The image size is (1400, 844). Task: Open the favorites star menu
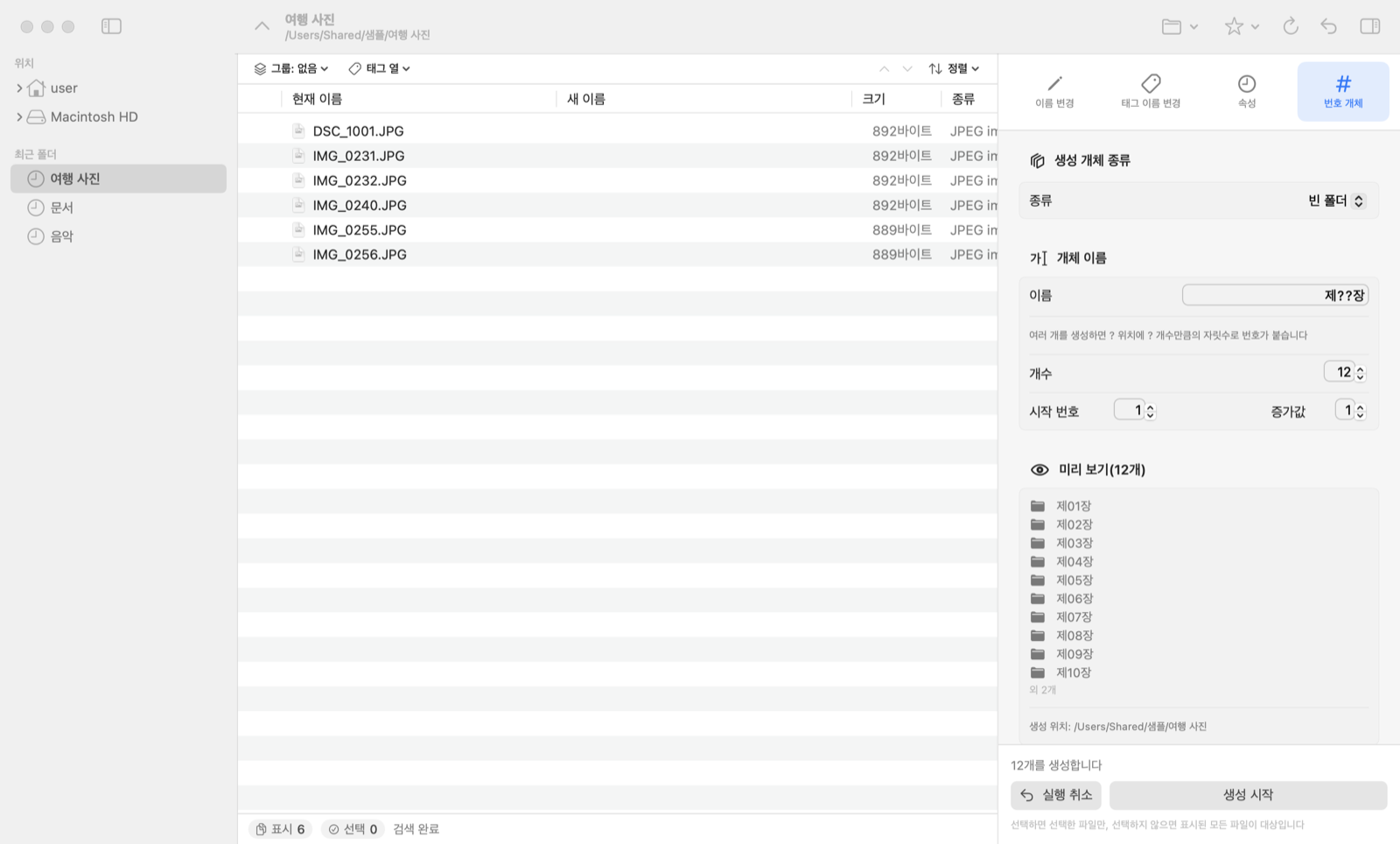(x=1241, y=26)
